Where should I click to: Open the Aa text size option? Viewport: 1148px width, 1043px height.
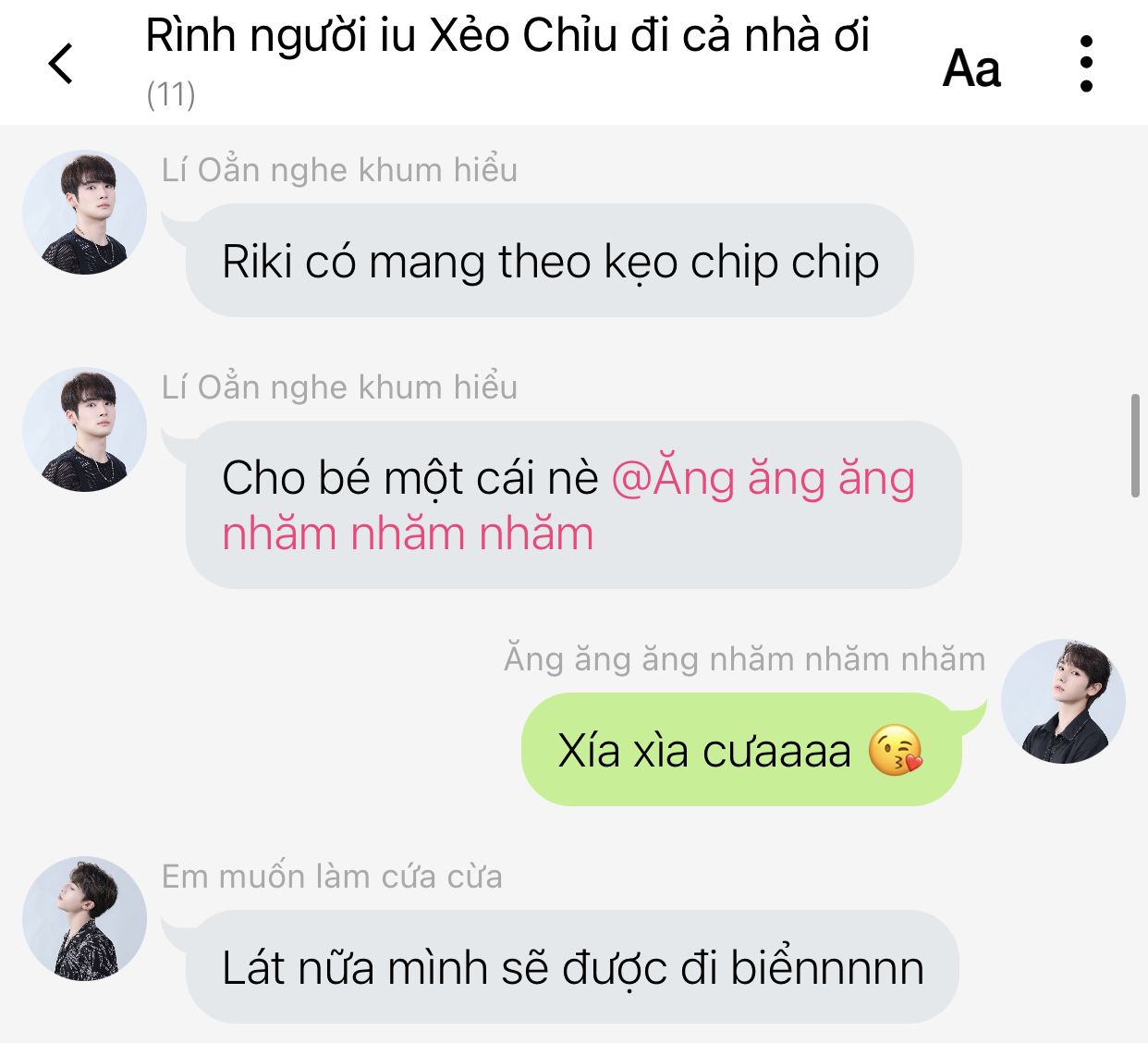point(971,68)
